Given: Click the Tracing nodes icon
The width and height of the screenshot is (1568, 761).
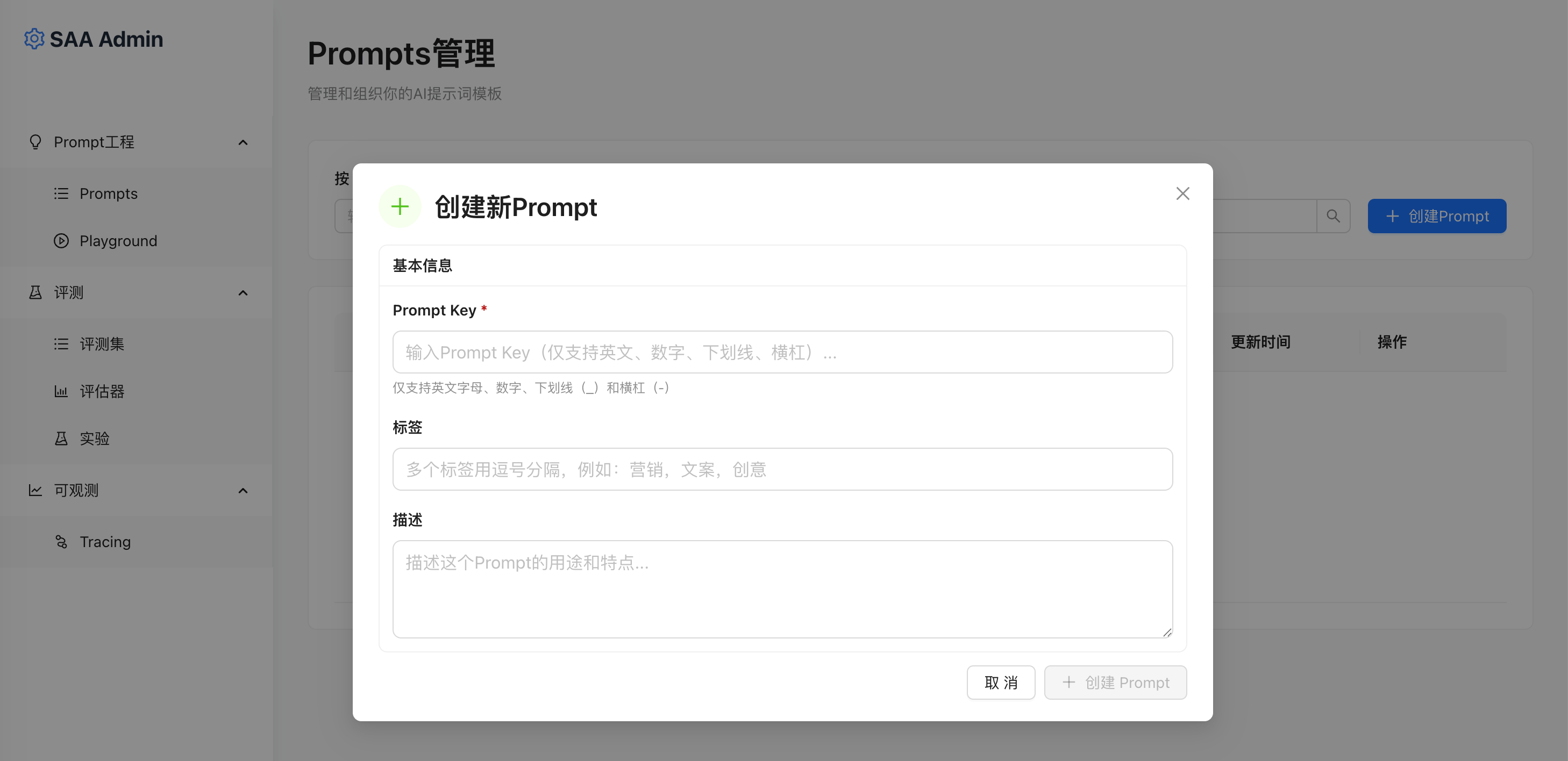Looking at the screenshot, I should pyautogui.click(x=61, y=541).
